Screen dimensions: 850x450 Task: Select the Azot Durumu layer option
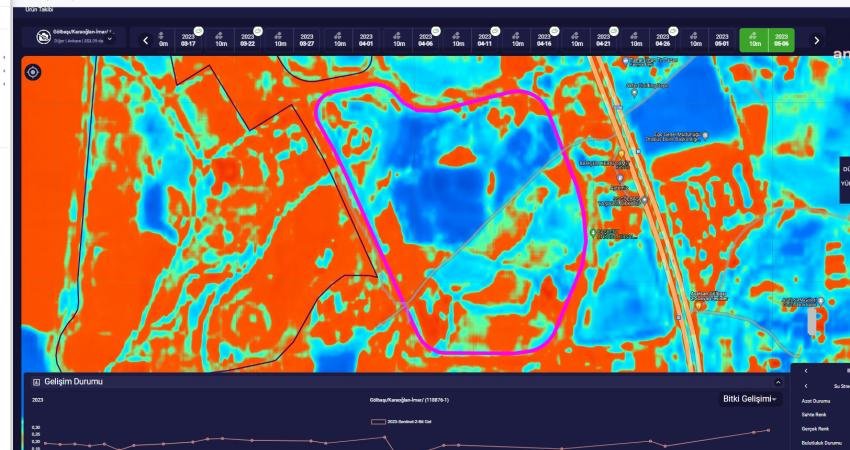pyautogui.click(x=816, y=400)
